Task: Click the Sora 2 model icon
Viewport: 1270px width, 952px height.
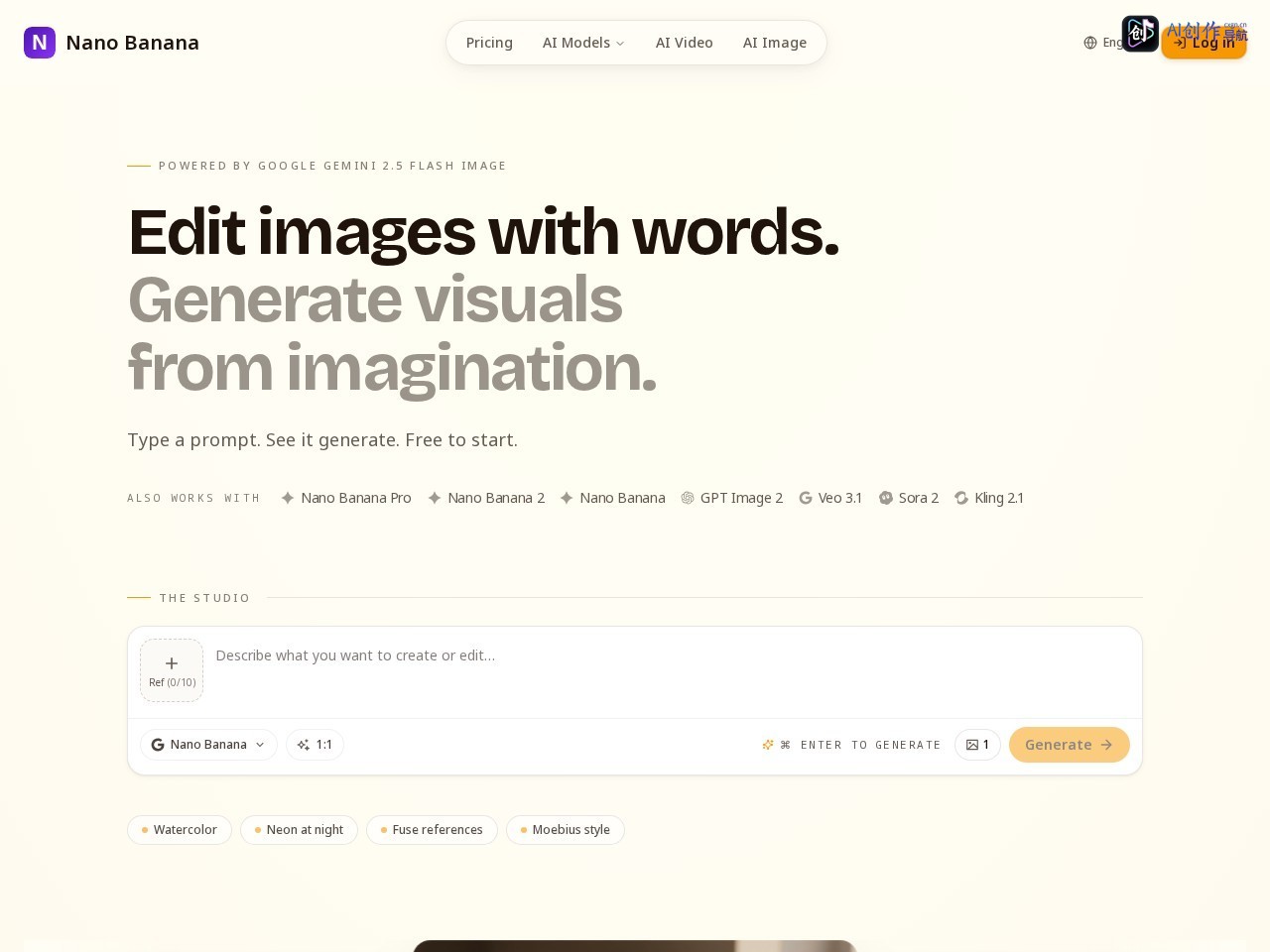Action: (x=886, y=498)
